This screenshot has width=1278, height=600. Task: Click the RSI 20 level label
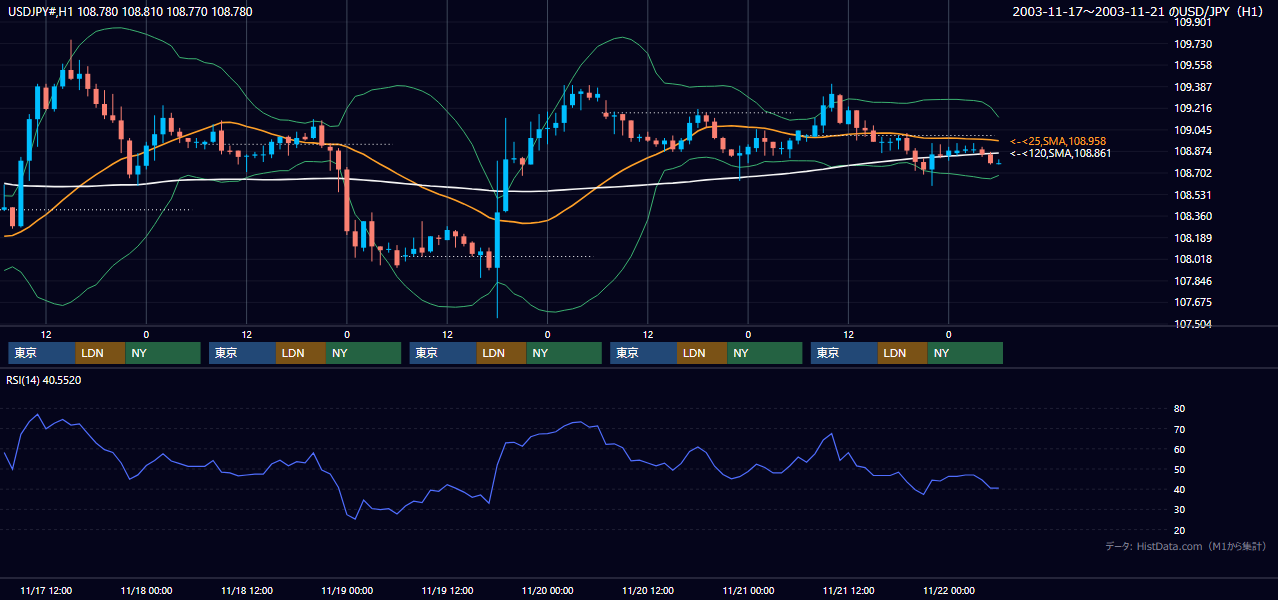pyautogui.click(x=1180, y=530)
